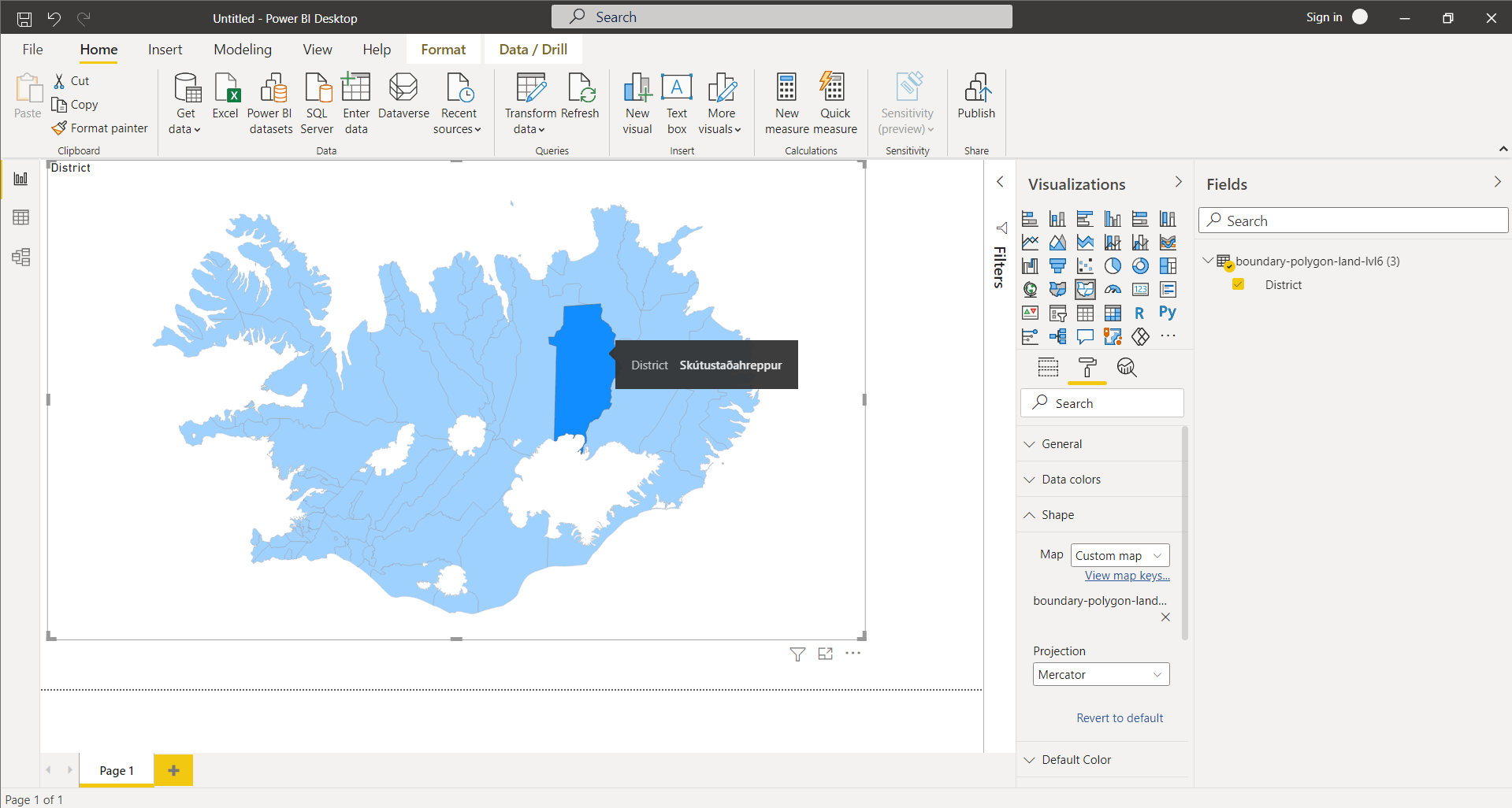Select the R script visual icon
This screenshot has height=808, width=1512.
(x=1139, y=313)
